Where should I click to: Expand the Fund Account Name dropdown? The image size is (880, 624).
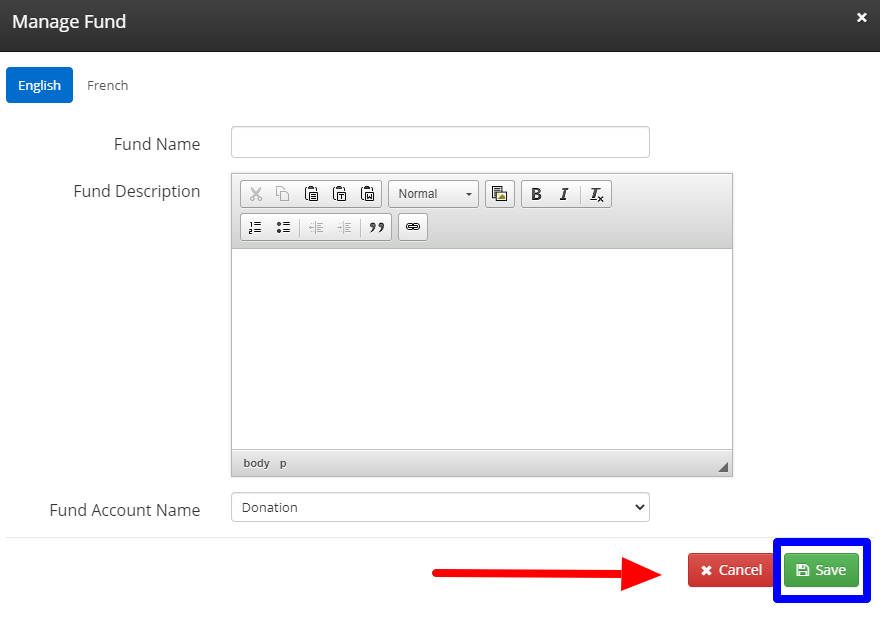[440, 507]
